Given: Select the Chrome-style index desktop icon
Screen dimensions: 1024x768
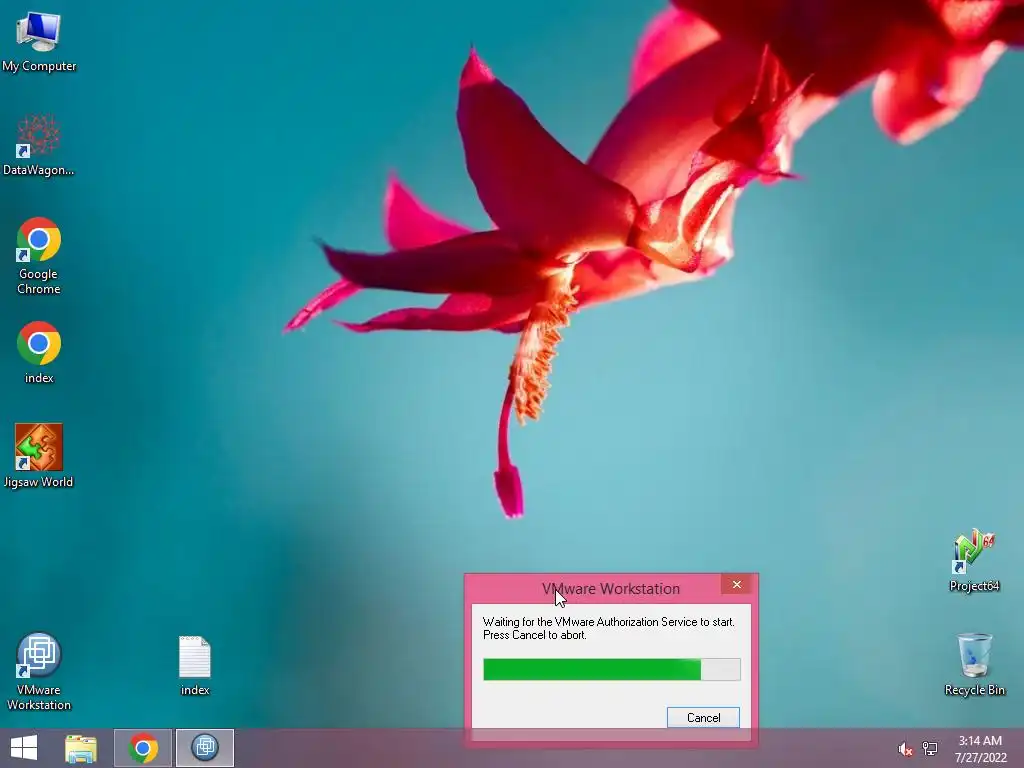Looking at the screenshot, I should click(x=39, y=352).
